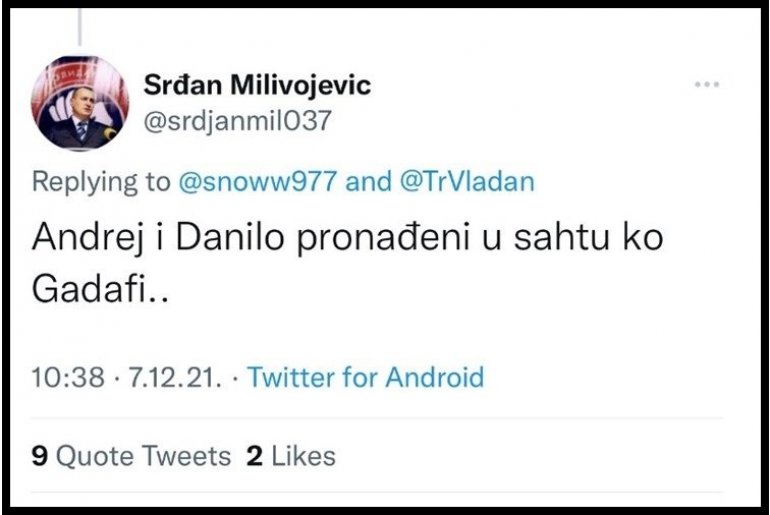Click the thread connector line above avatar

80,27
